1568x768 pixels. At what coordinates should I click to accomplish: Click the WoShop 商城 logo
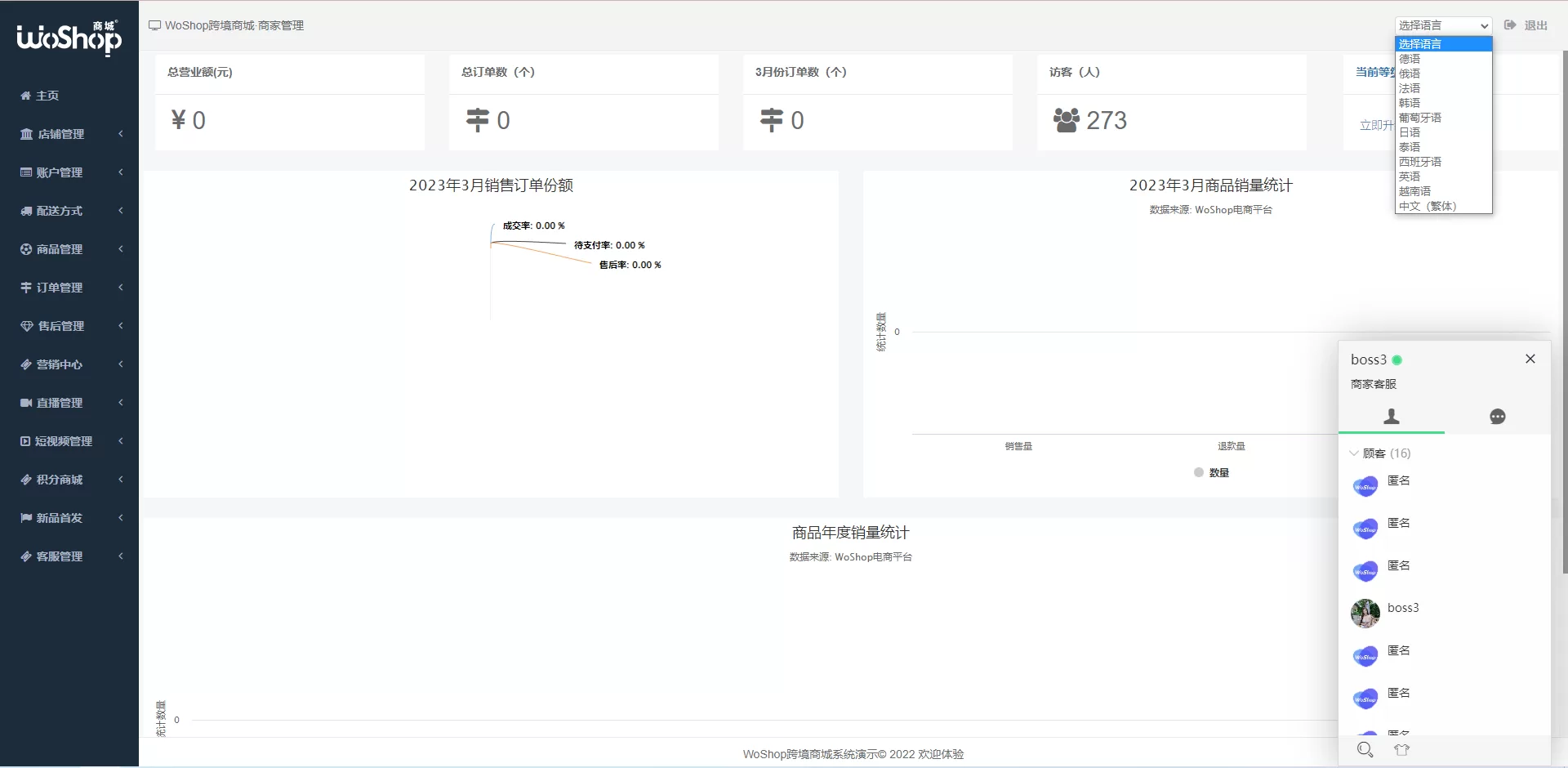69,38
